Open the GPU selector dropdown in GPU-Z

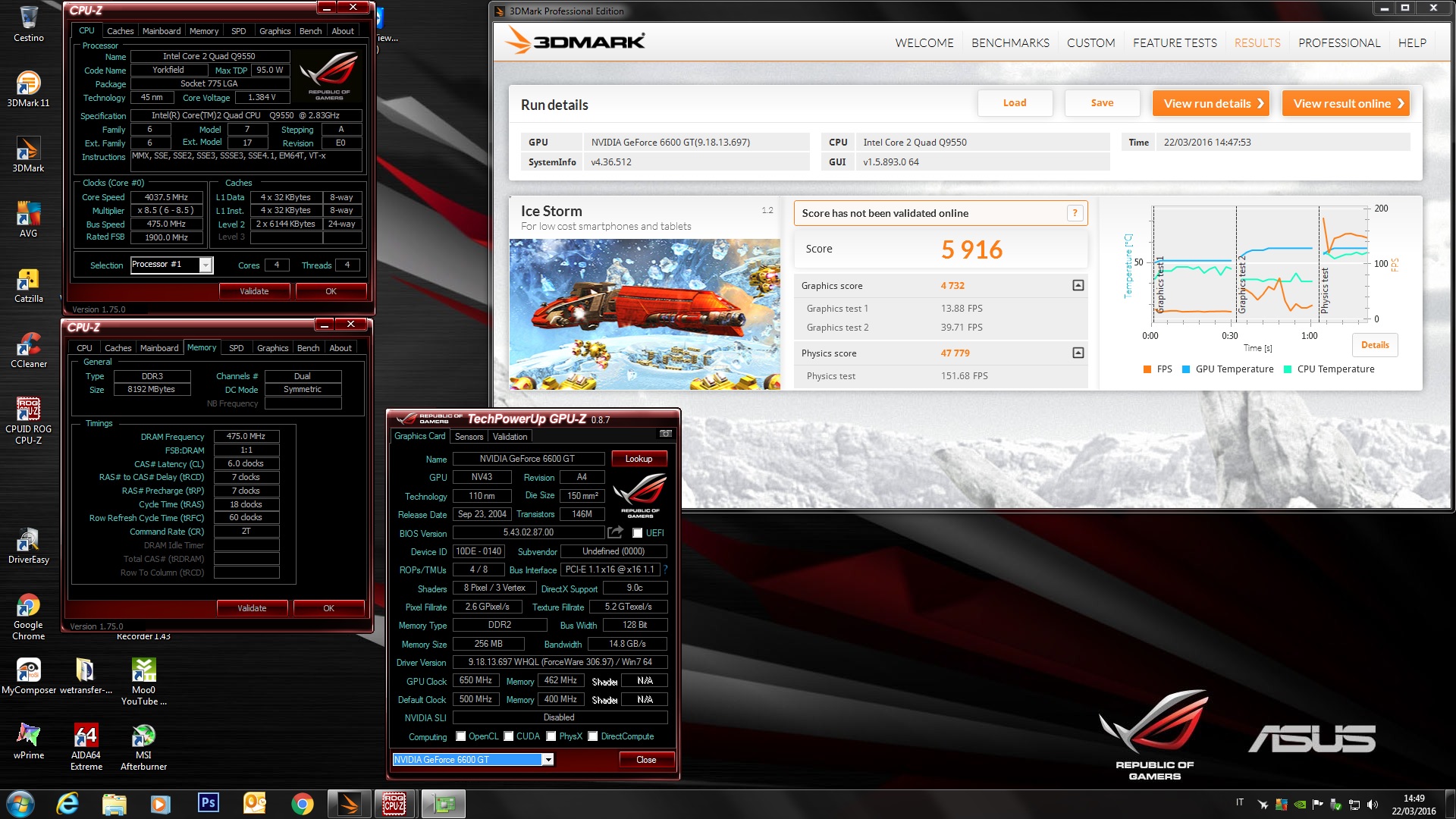(548, 760)
